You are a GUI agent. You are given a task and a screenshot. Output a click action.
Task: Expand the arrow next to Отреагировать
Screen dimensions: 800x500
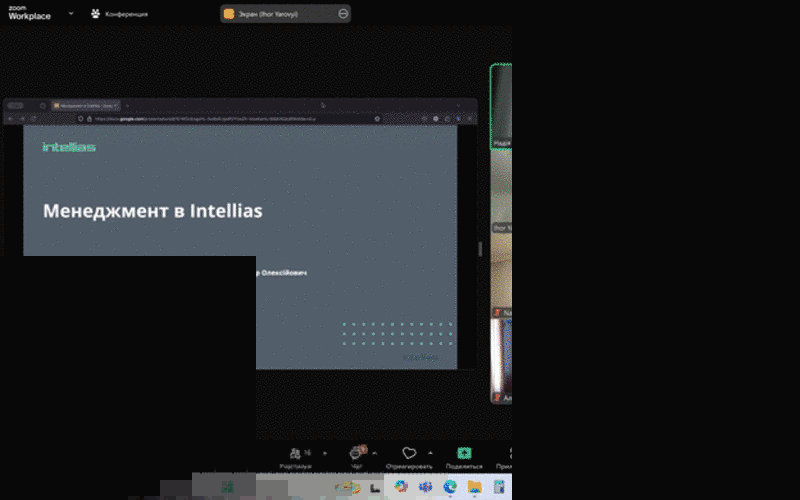(430, 452)
